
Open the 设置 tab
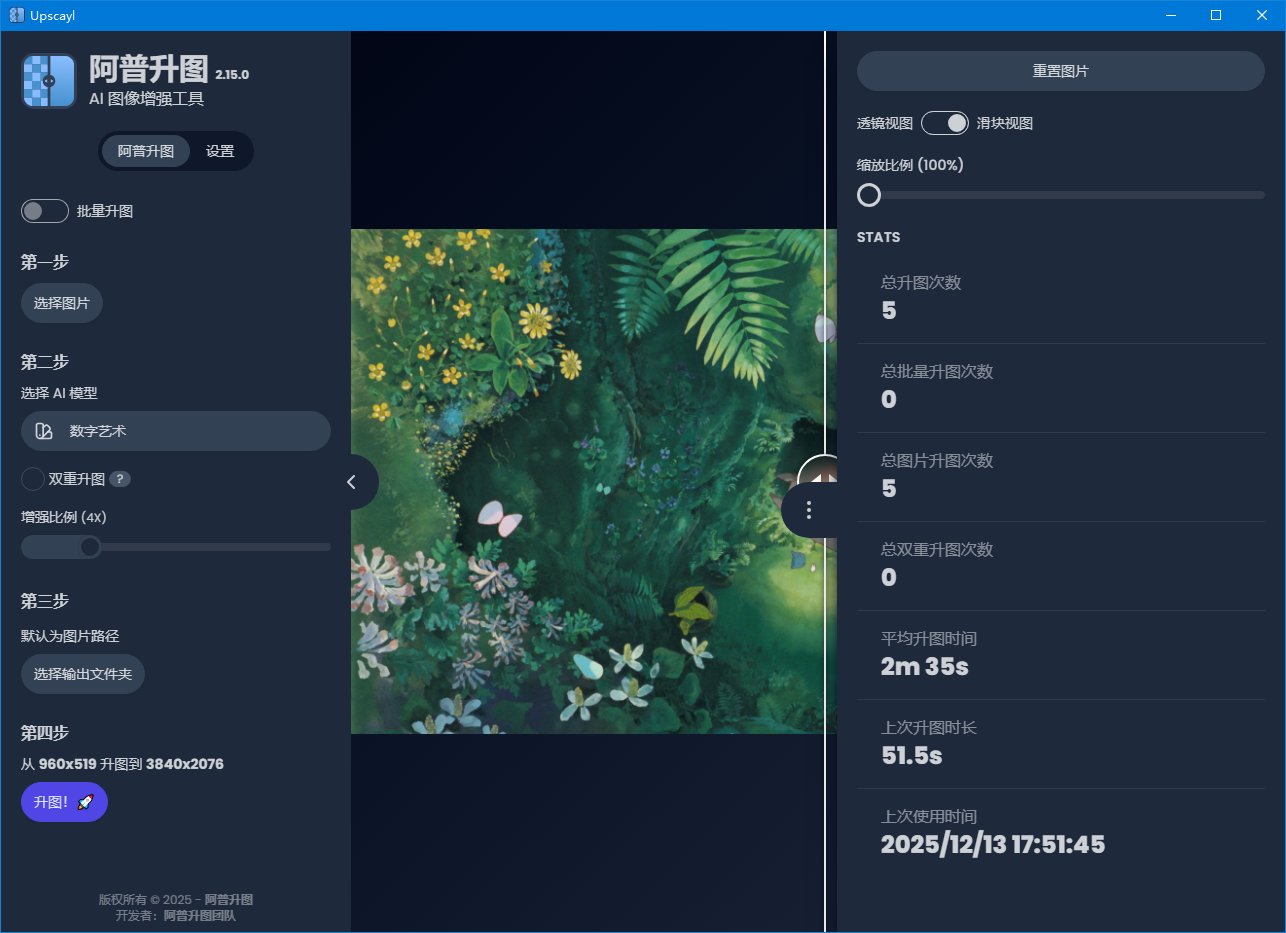(x=220, y=151)
